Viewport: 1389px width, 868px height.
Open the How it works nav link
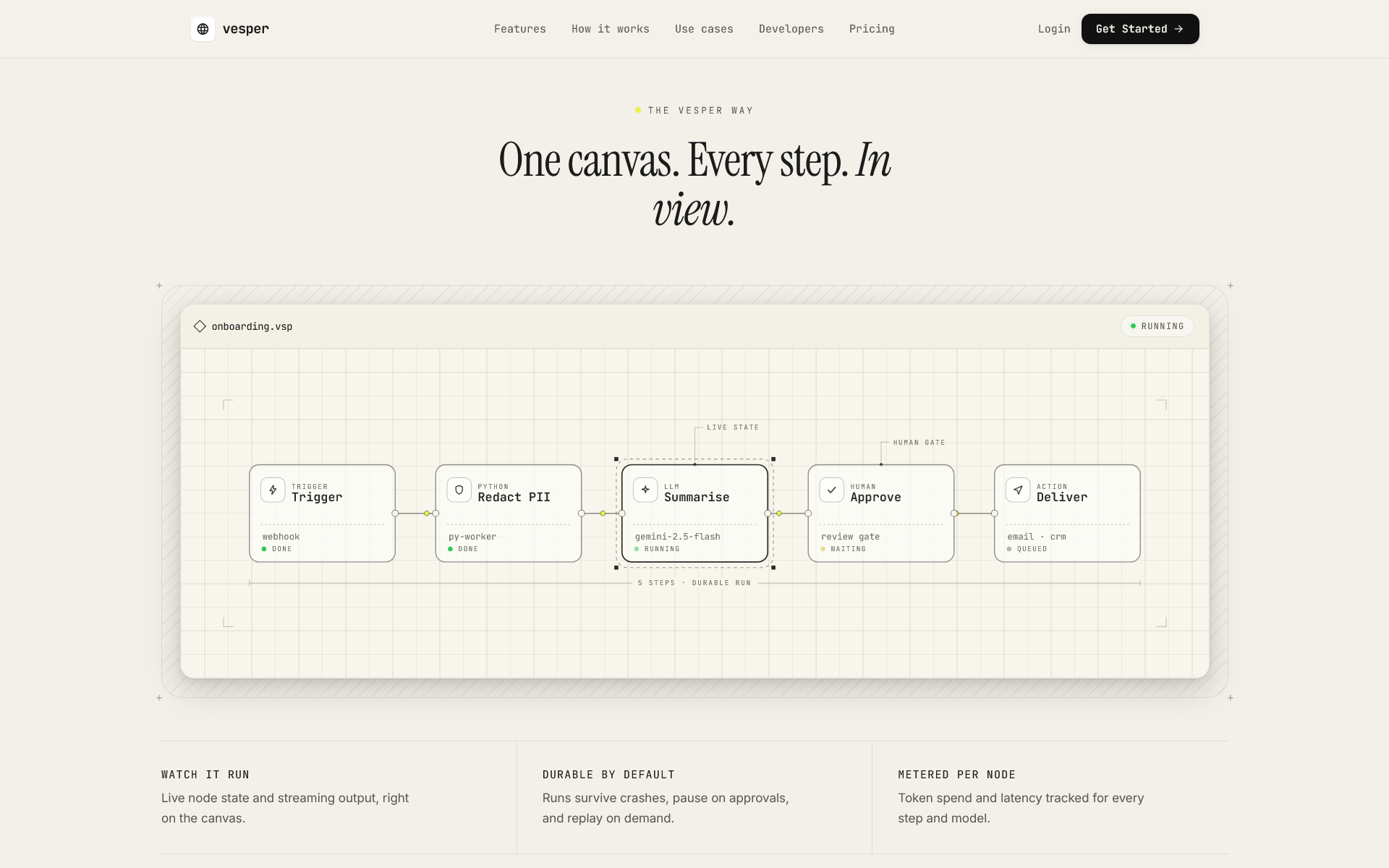coord(611,29)
